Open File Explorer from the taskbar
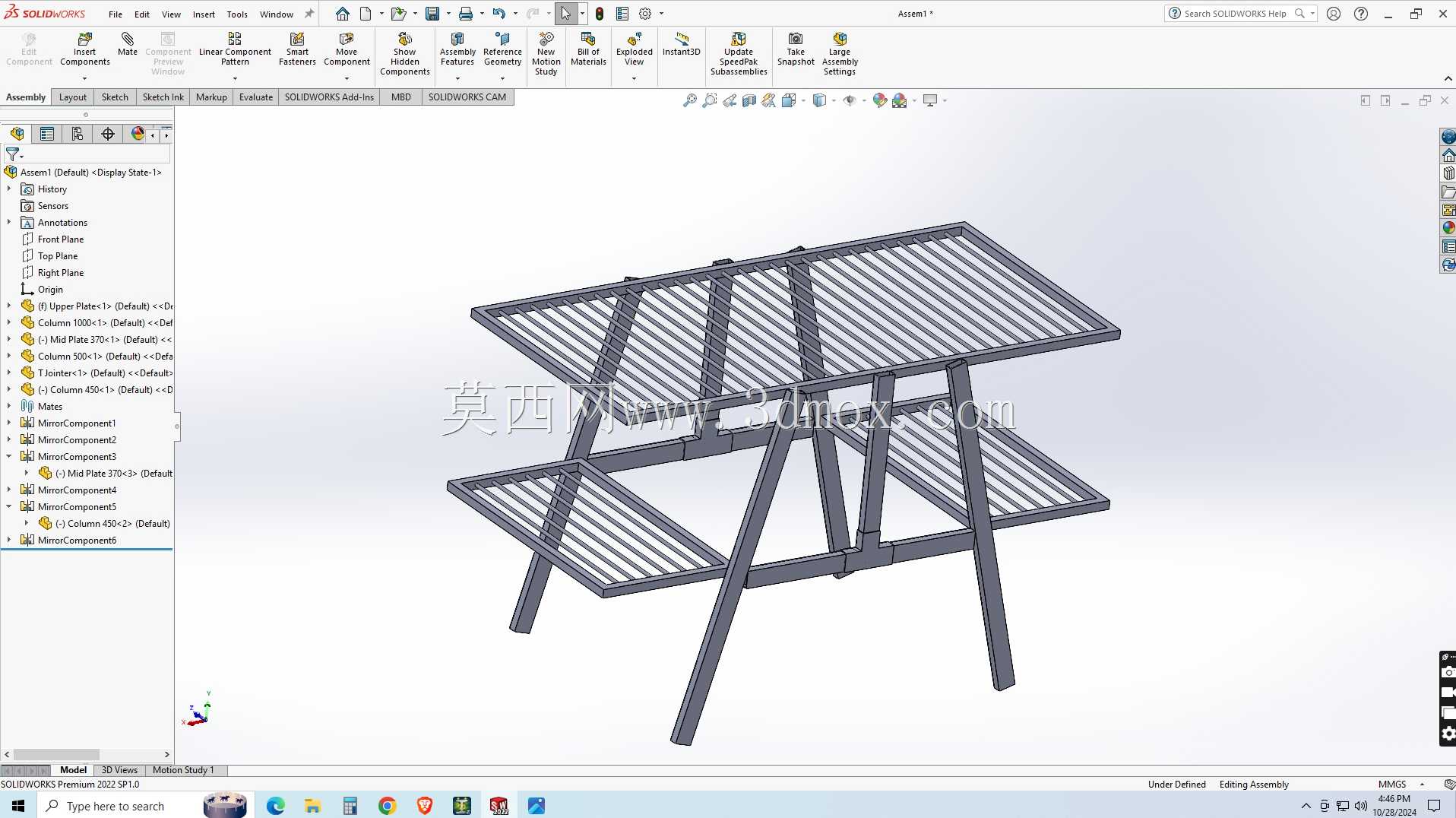The height and width of the screenshot is (818, 1456). 312,806
